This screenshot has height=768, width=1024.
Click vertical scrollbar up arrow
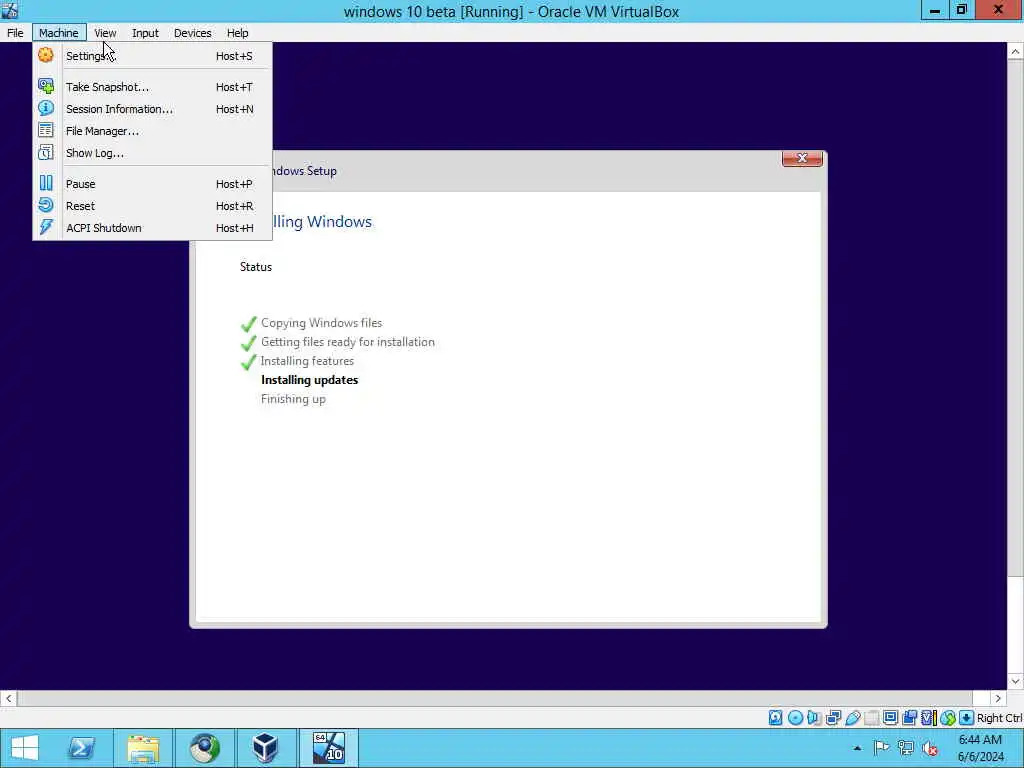tap(1015, 51)
